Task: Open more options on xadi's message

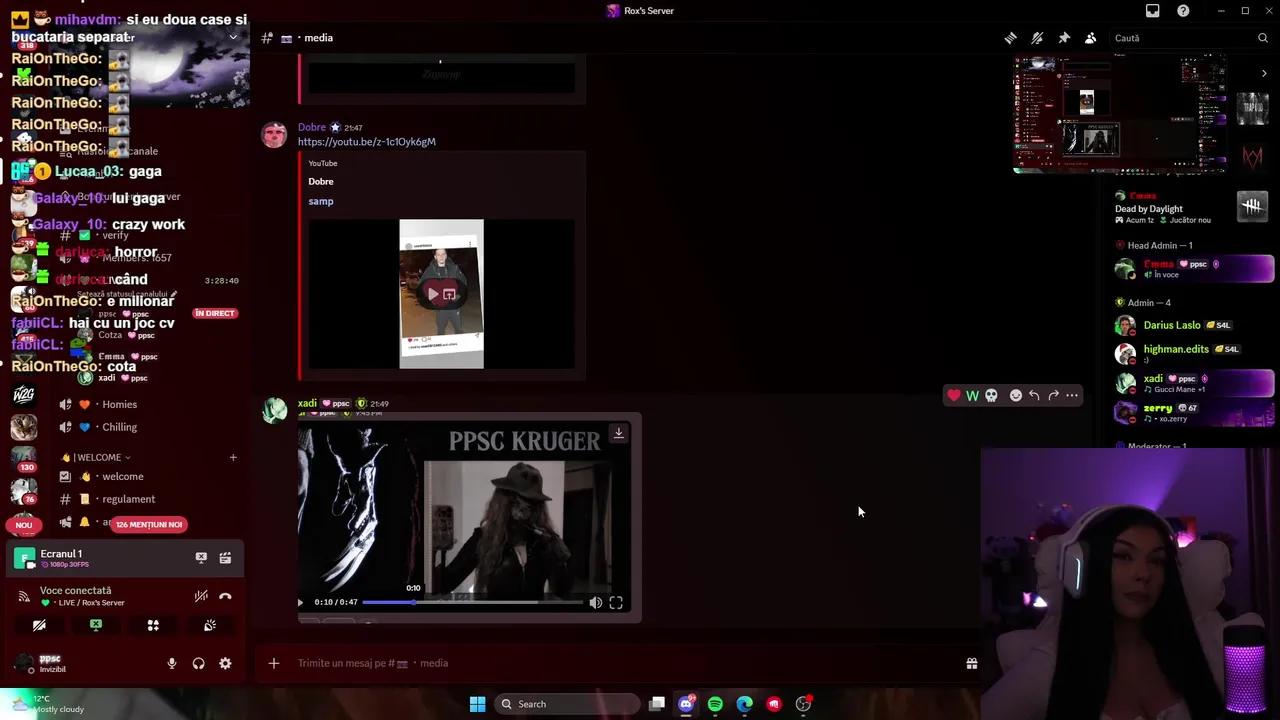Action: click(x=1072, y=396)
